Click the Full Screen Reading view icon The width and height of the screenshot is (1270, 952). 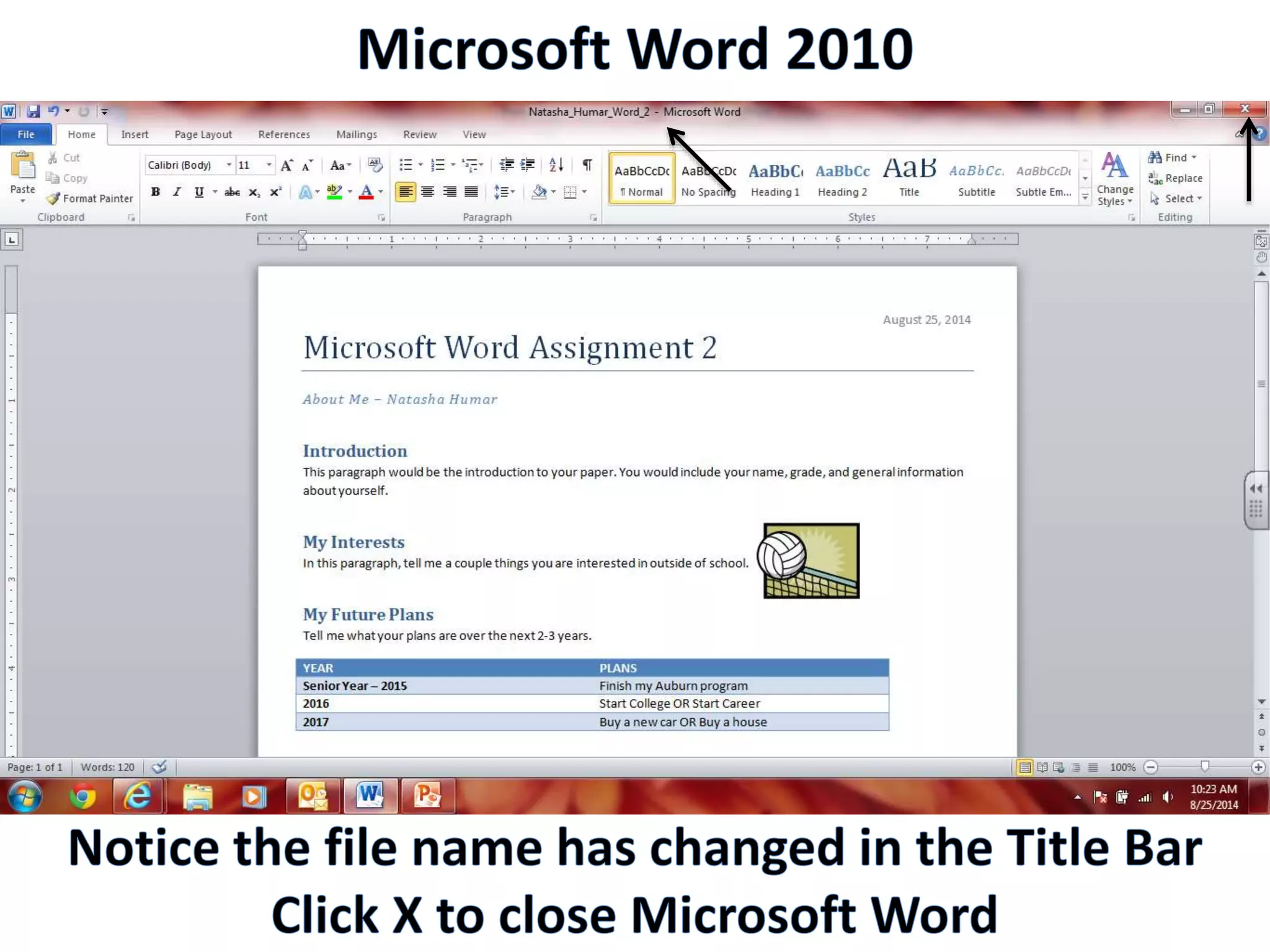[x=1042, y=767]
